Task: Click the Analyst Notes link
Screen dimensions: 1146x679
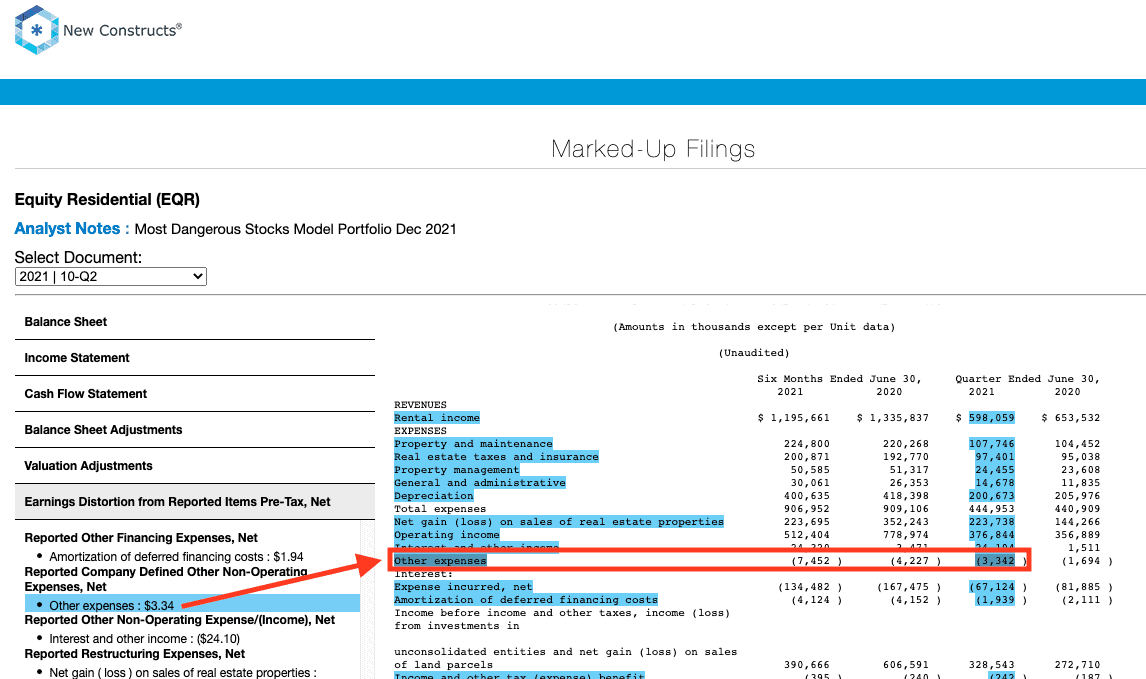Action: [x=72, y=229]
